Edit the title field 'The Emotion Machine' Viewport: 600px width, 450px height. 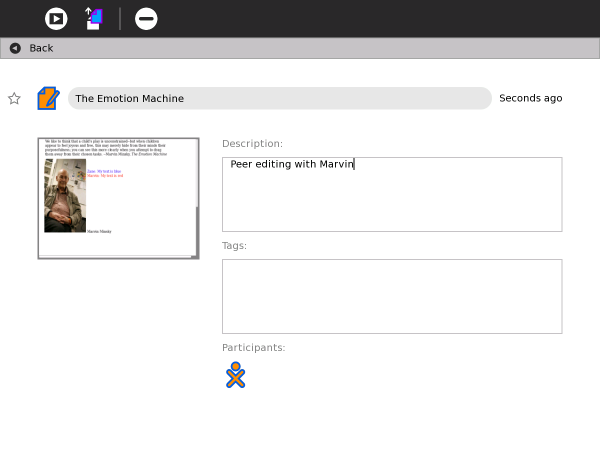pyautogui.click(x=279, y=98)
